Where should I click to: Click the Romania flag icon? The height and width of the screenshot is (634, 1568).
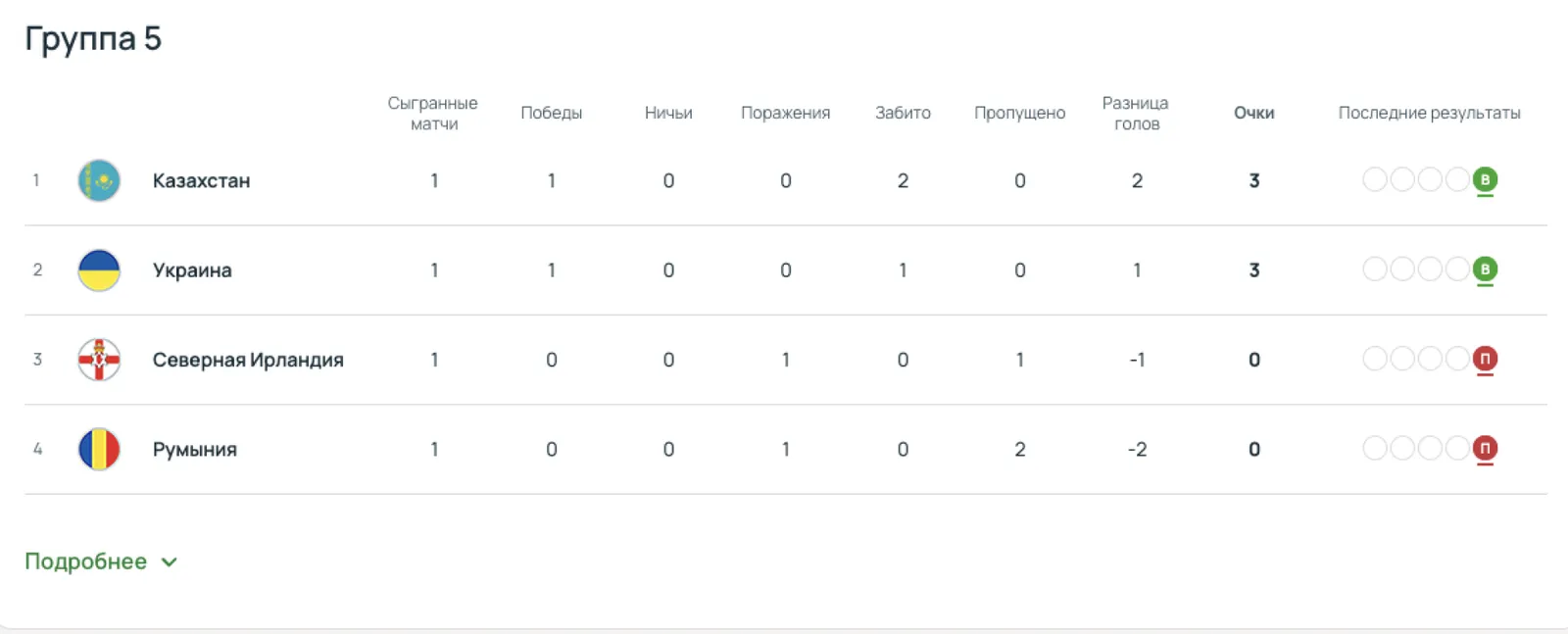coord(98,449)
